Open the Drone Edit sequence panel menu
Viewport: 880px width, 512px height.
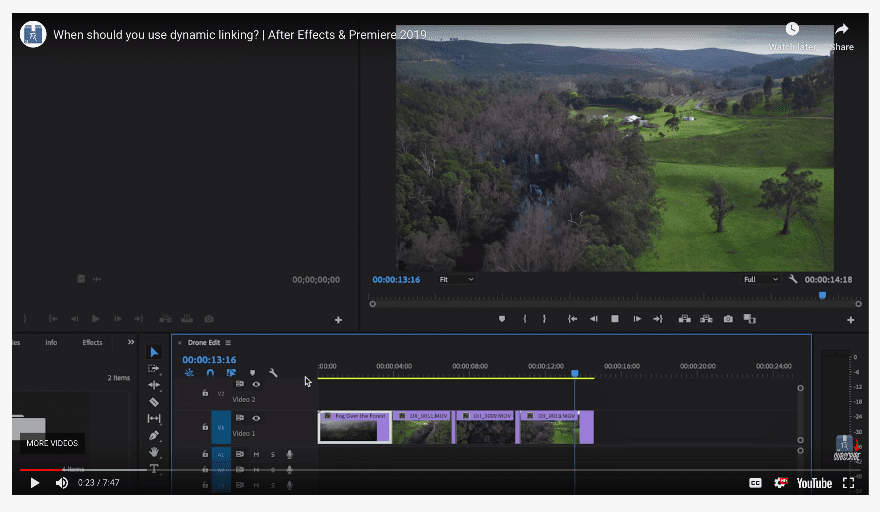point(228,342)
